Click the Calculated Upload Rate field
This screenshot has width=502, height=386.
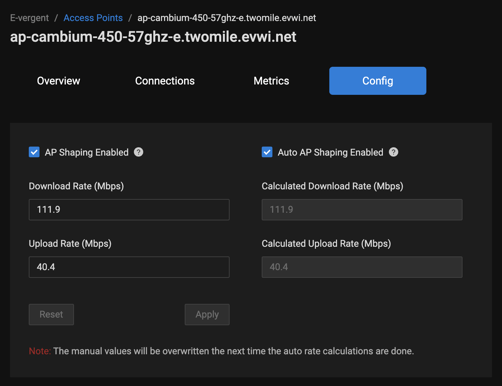tap(362, 267)
